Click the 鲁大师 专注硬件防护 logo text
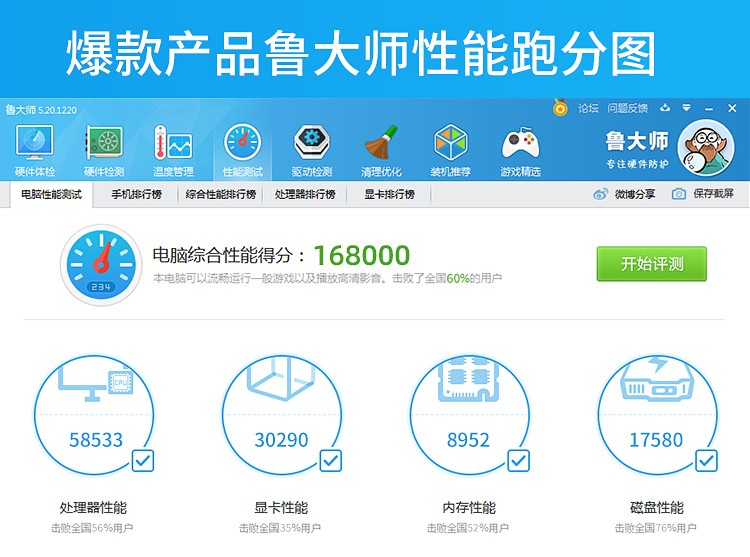This screenshot has width=750, height=557. pyautogui.click(x=637, y=150)
